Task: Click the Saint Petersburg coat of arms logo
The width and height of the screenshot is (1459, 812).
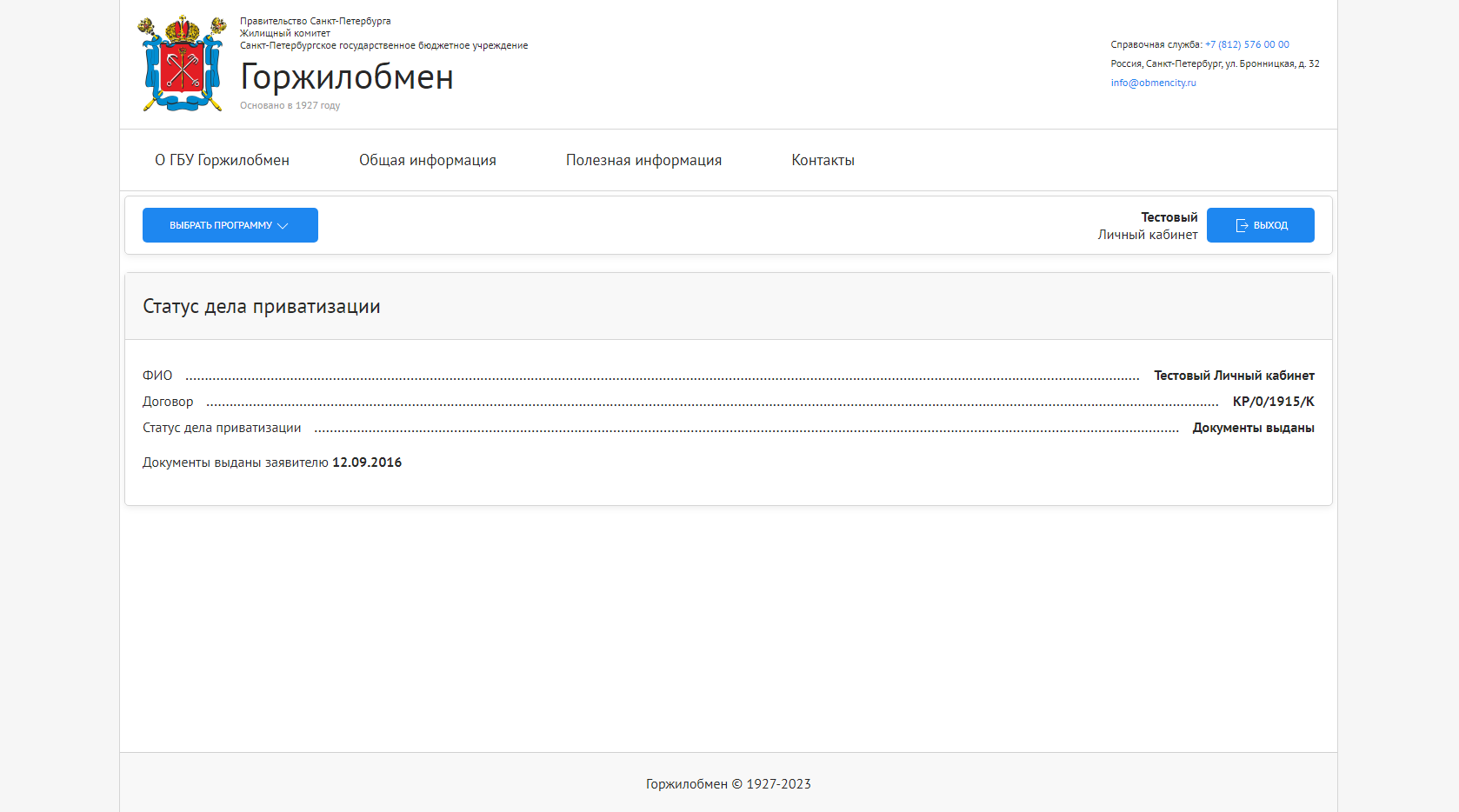Action: [183, 64]
